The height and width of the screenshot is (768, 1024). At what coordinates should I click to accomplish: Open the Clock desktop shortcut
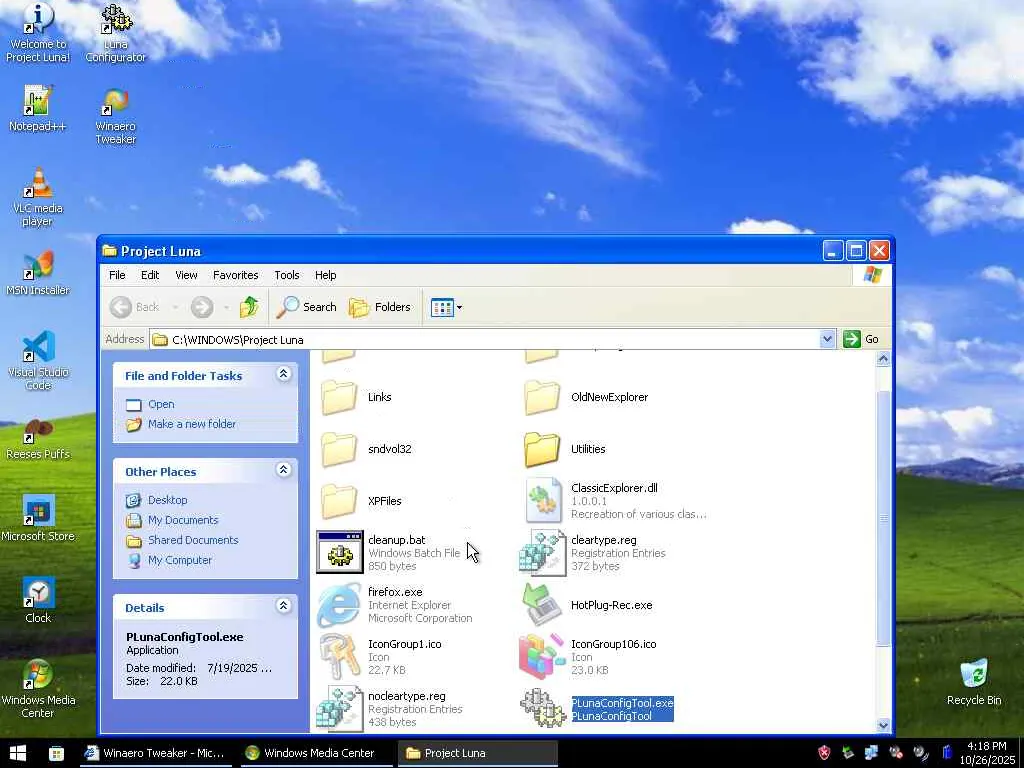click(x=38, y=601)
